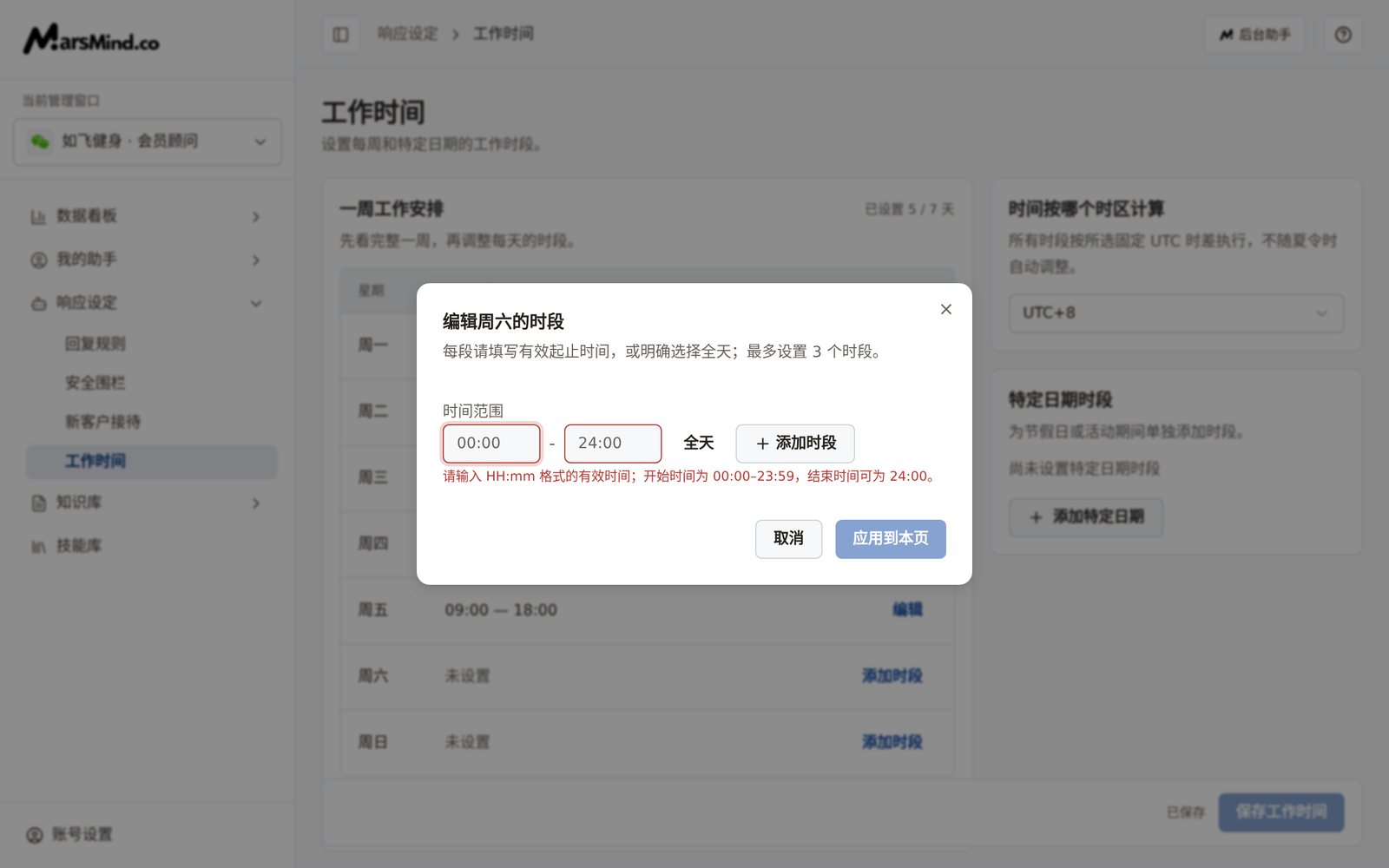
Task: Click the WeChat icon in window selector
Action: pyautogui.click(x=40, y=141)
